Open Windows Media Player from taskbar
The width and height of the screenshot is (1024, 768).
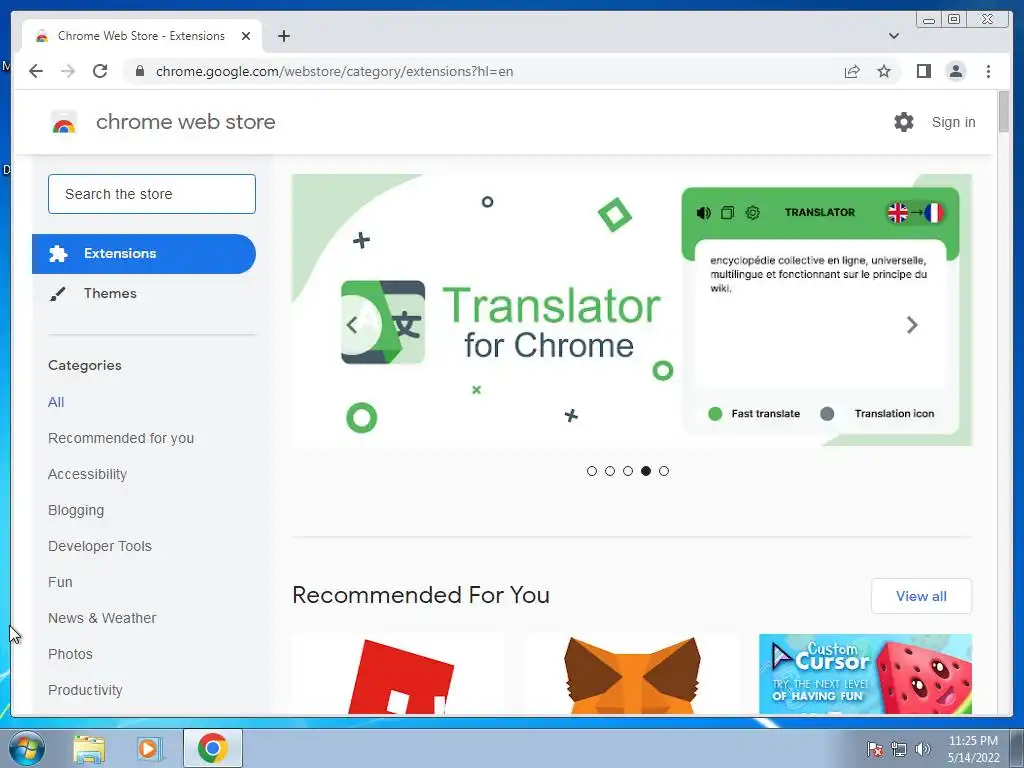click(149, 748)
